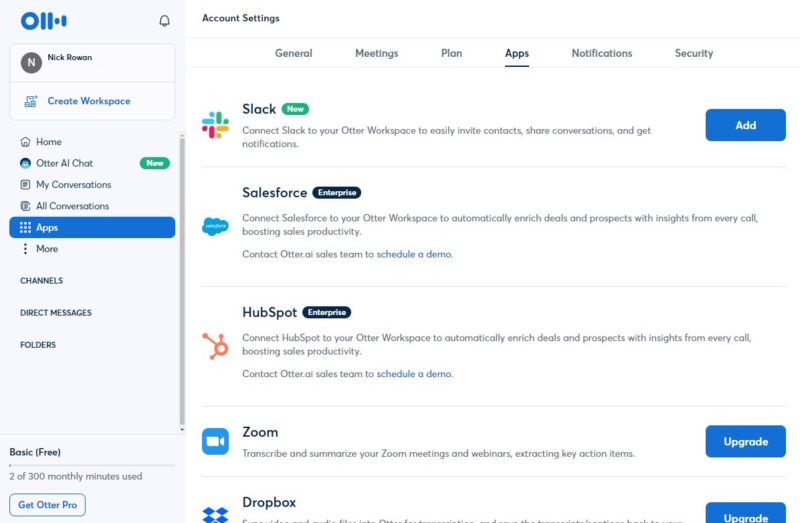Click the Enterprise badge next to Salesforce
Screen dimensions: 800x523
337,192
